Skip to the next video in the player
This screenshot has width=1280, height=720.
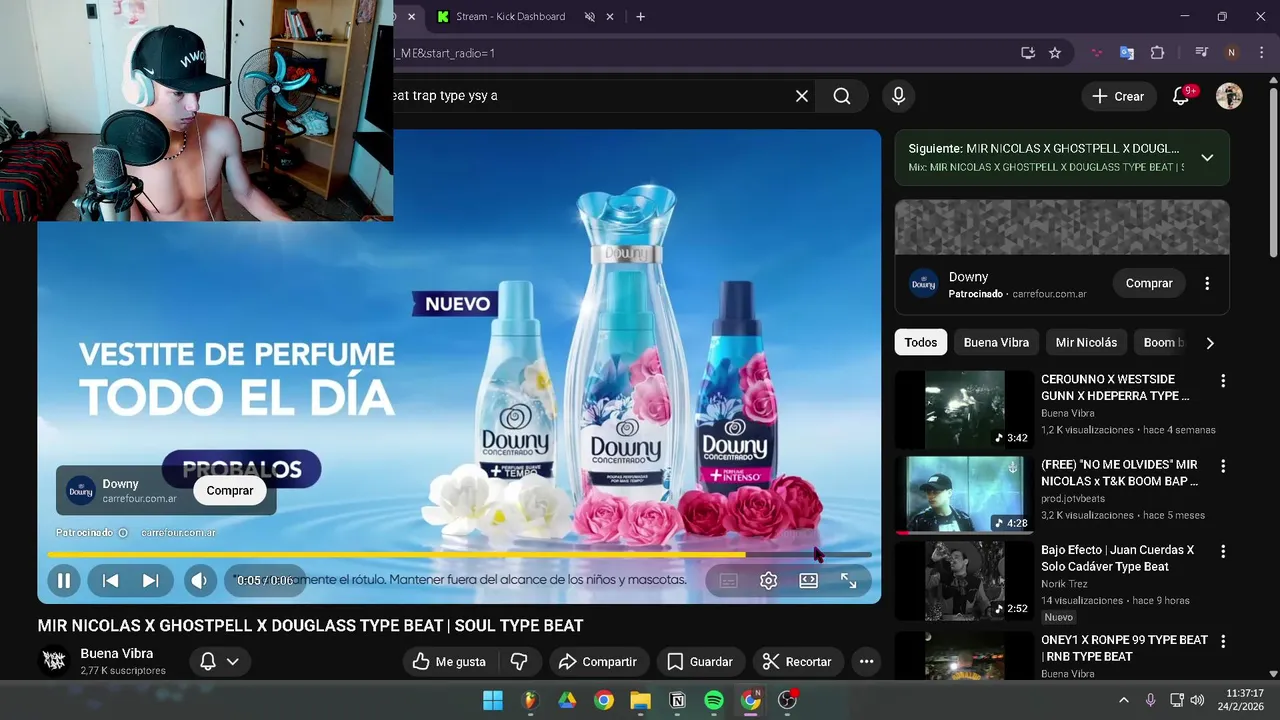coord(150,580)
